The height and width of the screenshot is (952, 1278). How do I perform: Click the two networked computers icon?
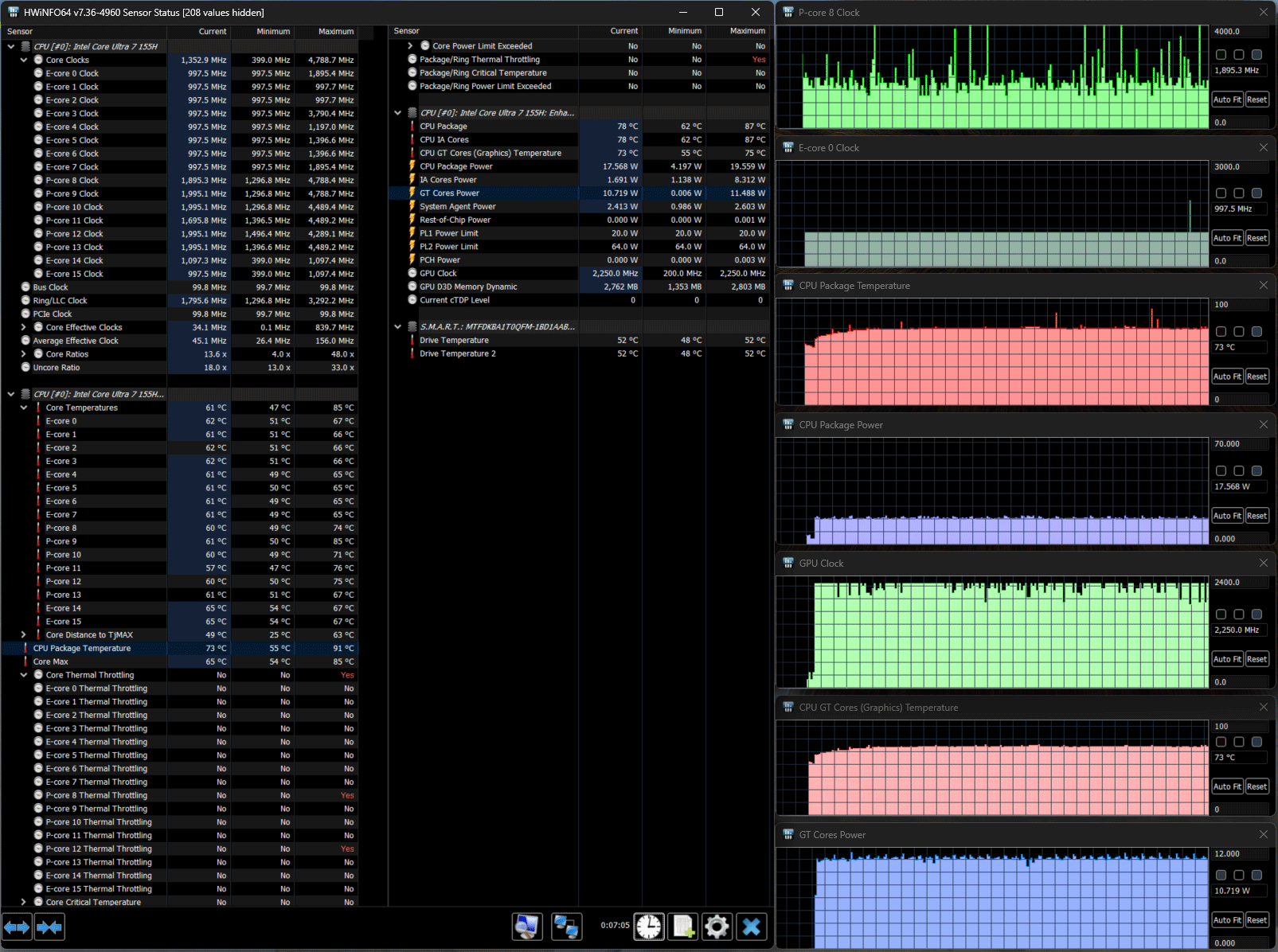[x=566, y=927]
